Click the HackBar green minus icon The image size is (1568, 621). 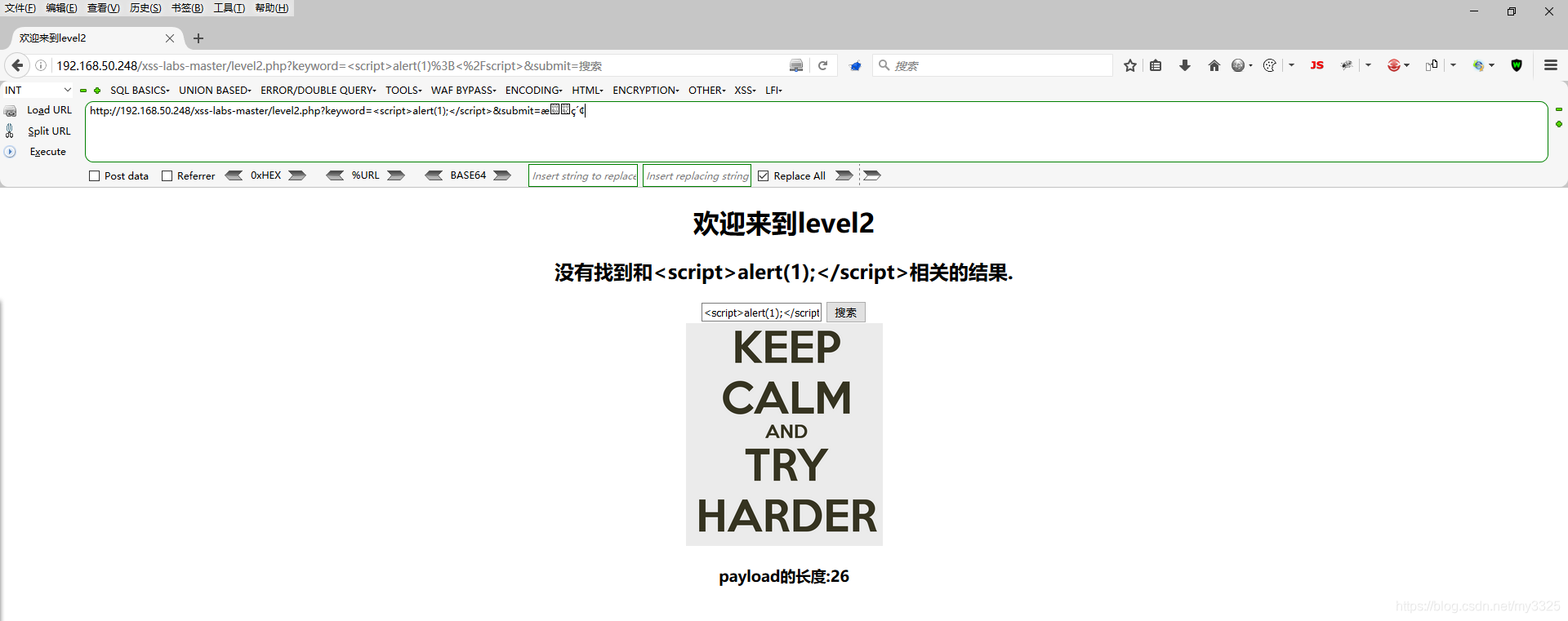click(x=83, y=91)
